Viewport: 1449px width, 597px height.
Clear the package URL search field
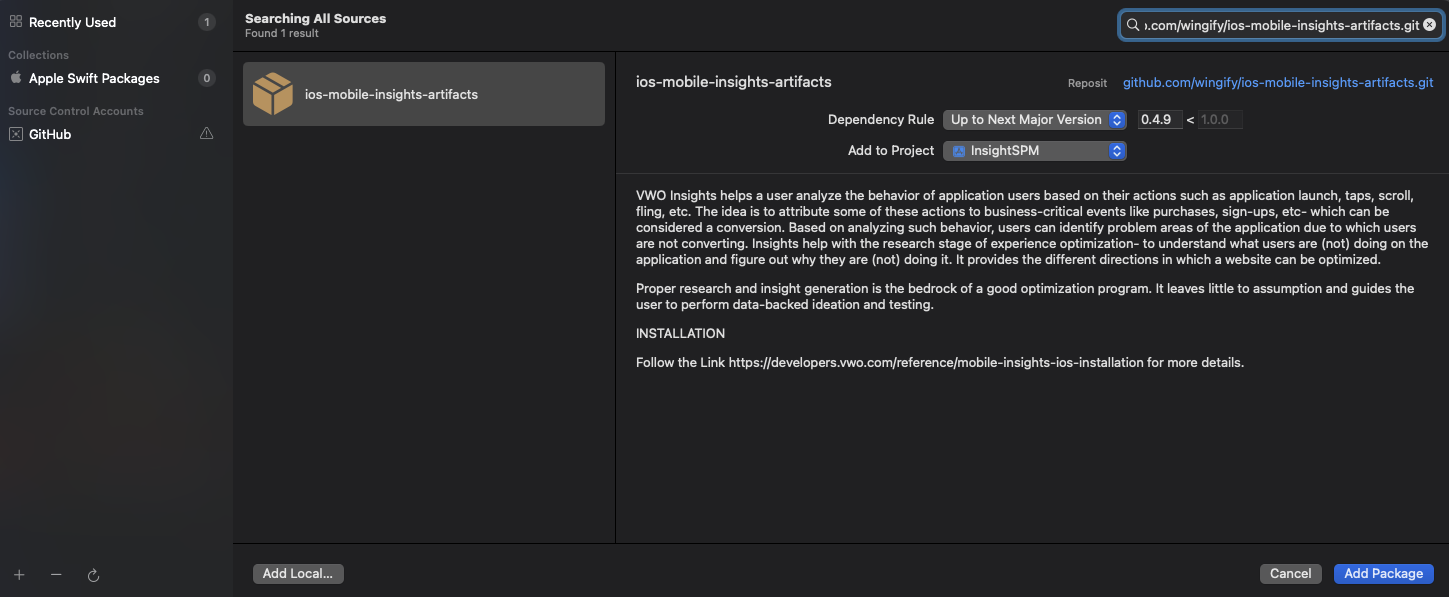click(x=1429, y=25)
